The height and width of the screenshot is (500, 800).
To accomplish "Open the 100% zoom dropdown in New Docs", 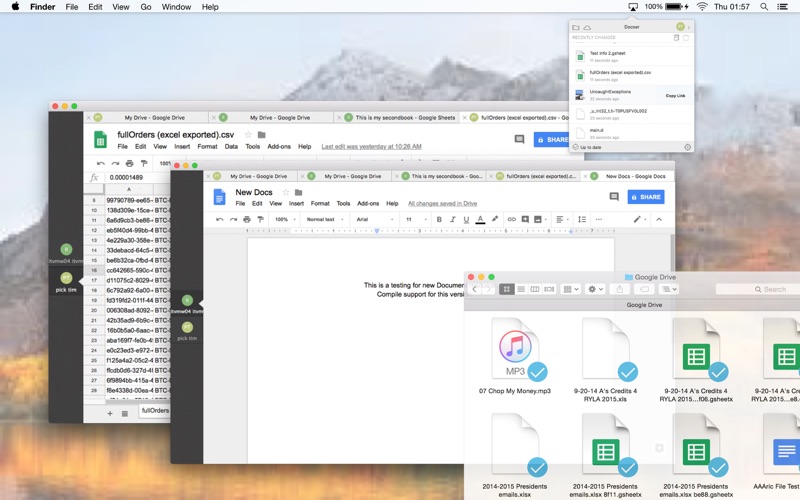I will point(285,219).
